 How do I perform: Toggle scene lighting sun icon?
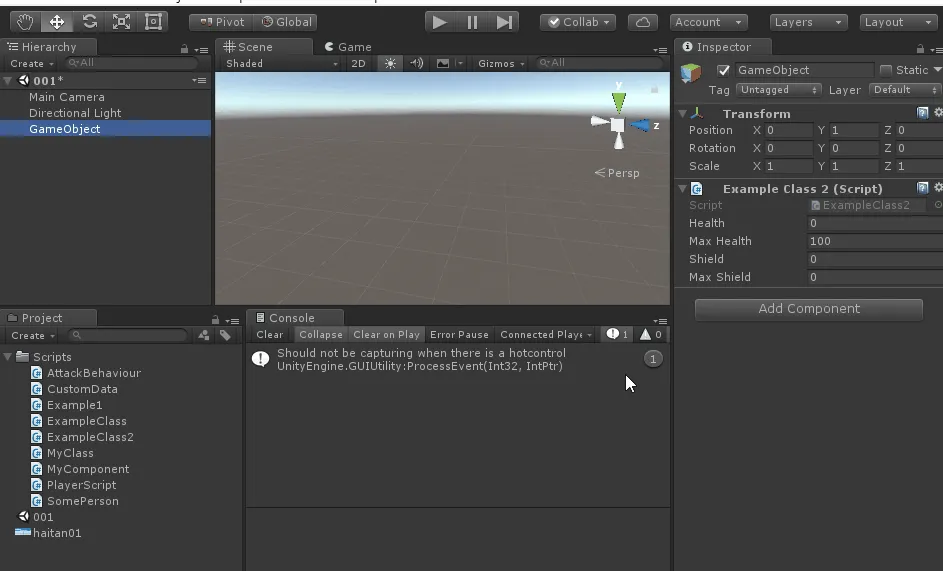[x=390, y=63]
